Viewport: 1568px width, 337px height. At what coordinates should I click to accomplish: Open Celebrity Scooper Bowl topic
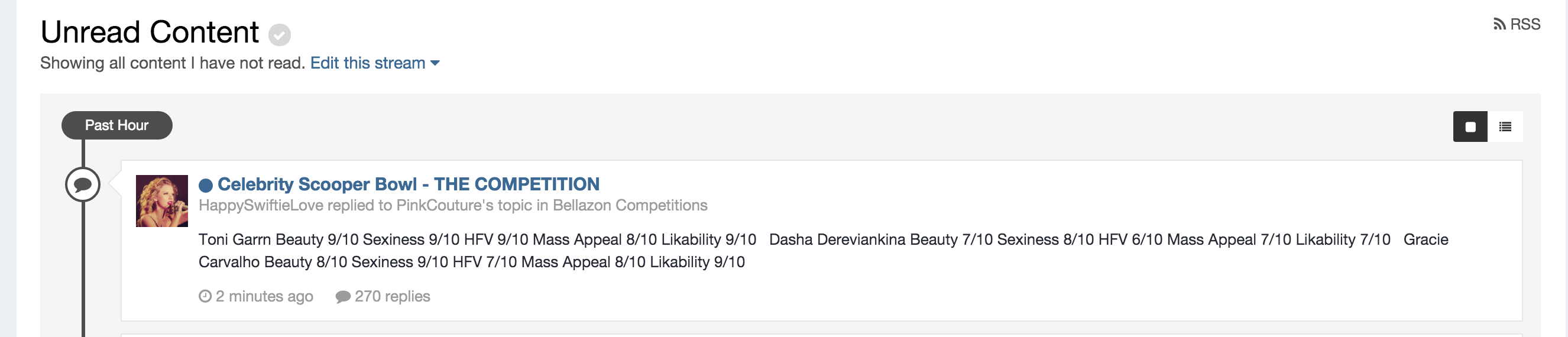[409, 184]
